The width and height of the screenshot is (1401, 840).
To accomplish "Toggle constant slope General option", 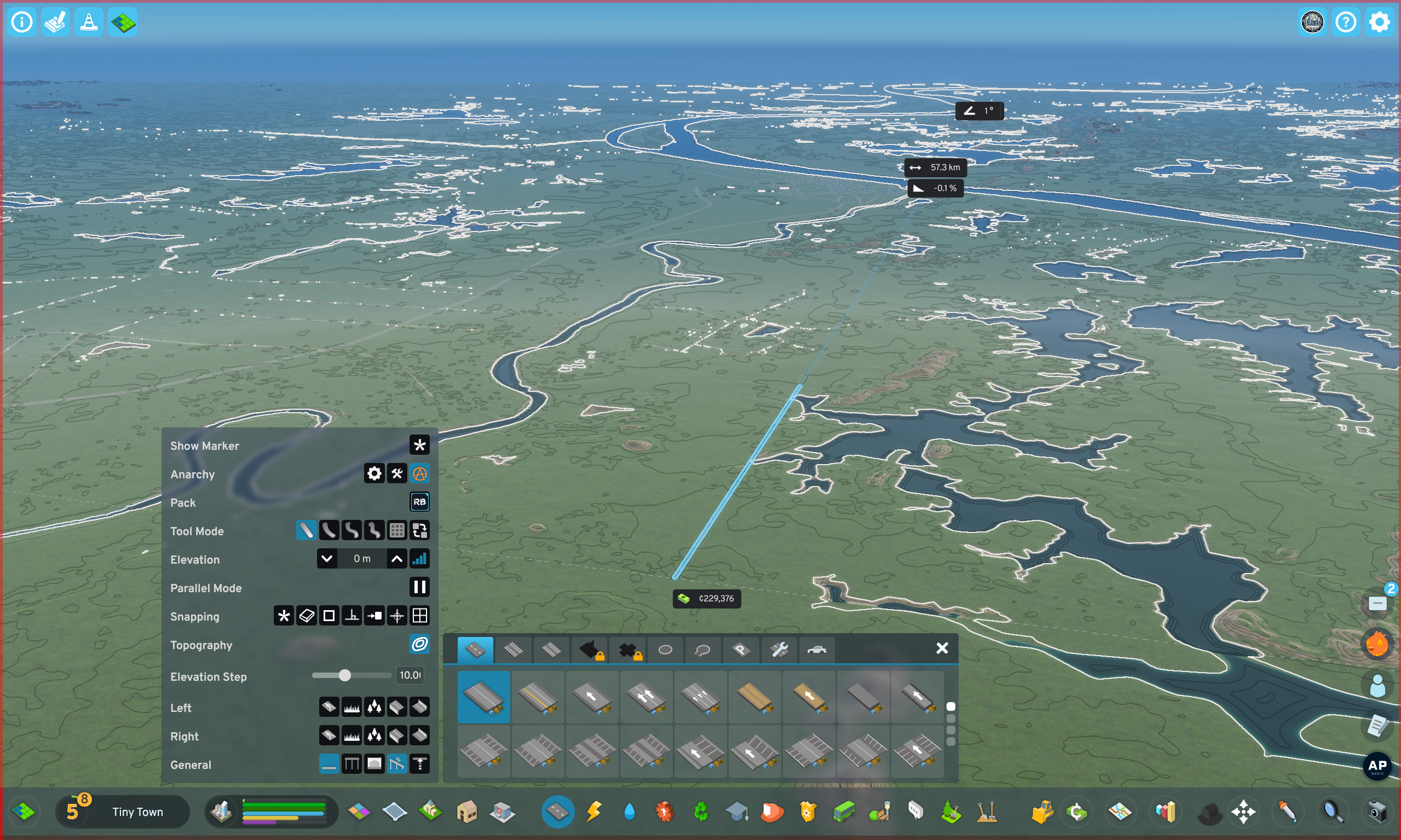I will 396,763.
